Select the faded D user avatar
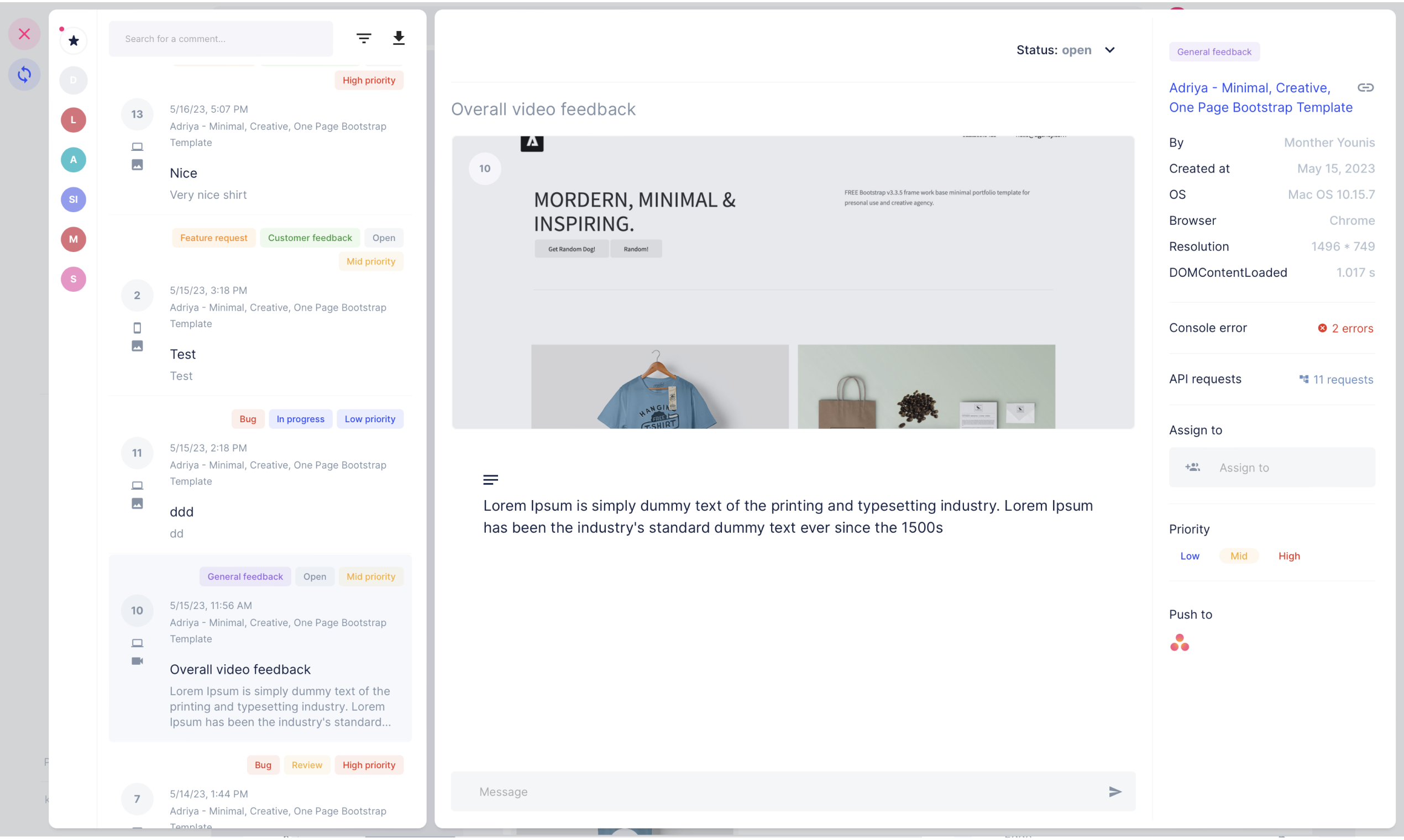The width and height of the screenshot is (1404, 840). point(74,80)
